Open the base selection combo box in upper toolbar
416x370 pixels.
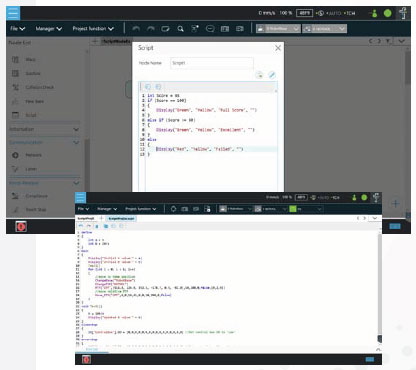(x=278, y=29)
